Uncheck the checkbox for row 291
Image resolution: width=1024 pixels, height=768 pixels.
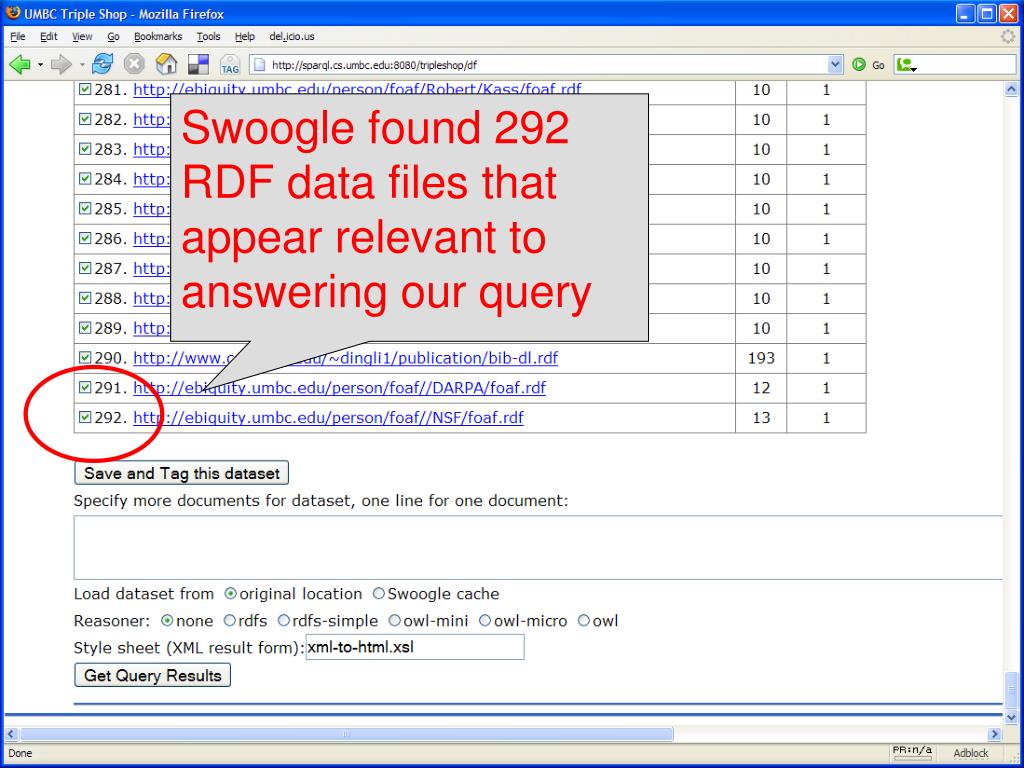point(85,387)
